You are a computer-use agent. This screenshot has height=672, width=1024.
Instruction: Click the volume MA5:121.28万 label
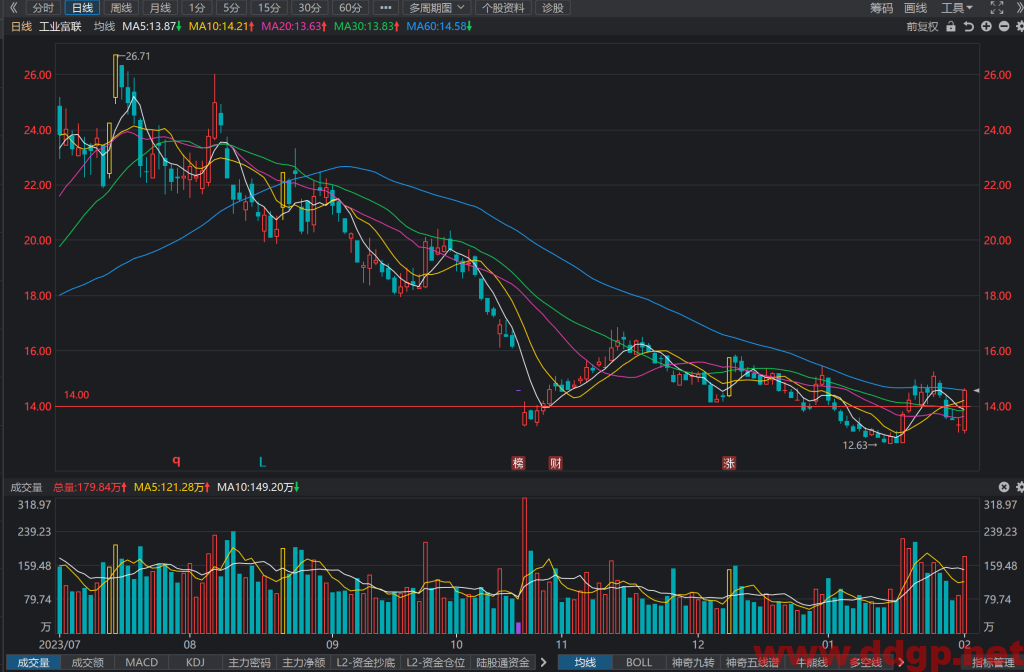coord(172,487)
